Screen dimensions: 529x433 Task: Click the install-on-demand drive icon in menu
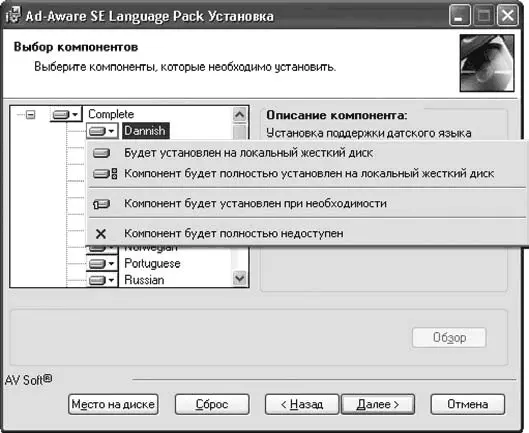pos(101,204)
